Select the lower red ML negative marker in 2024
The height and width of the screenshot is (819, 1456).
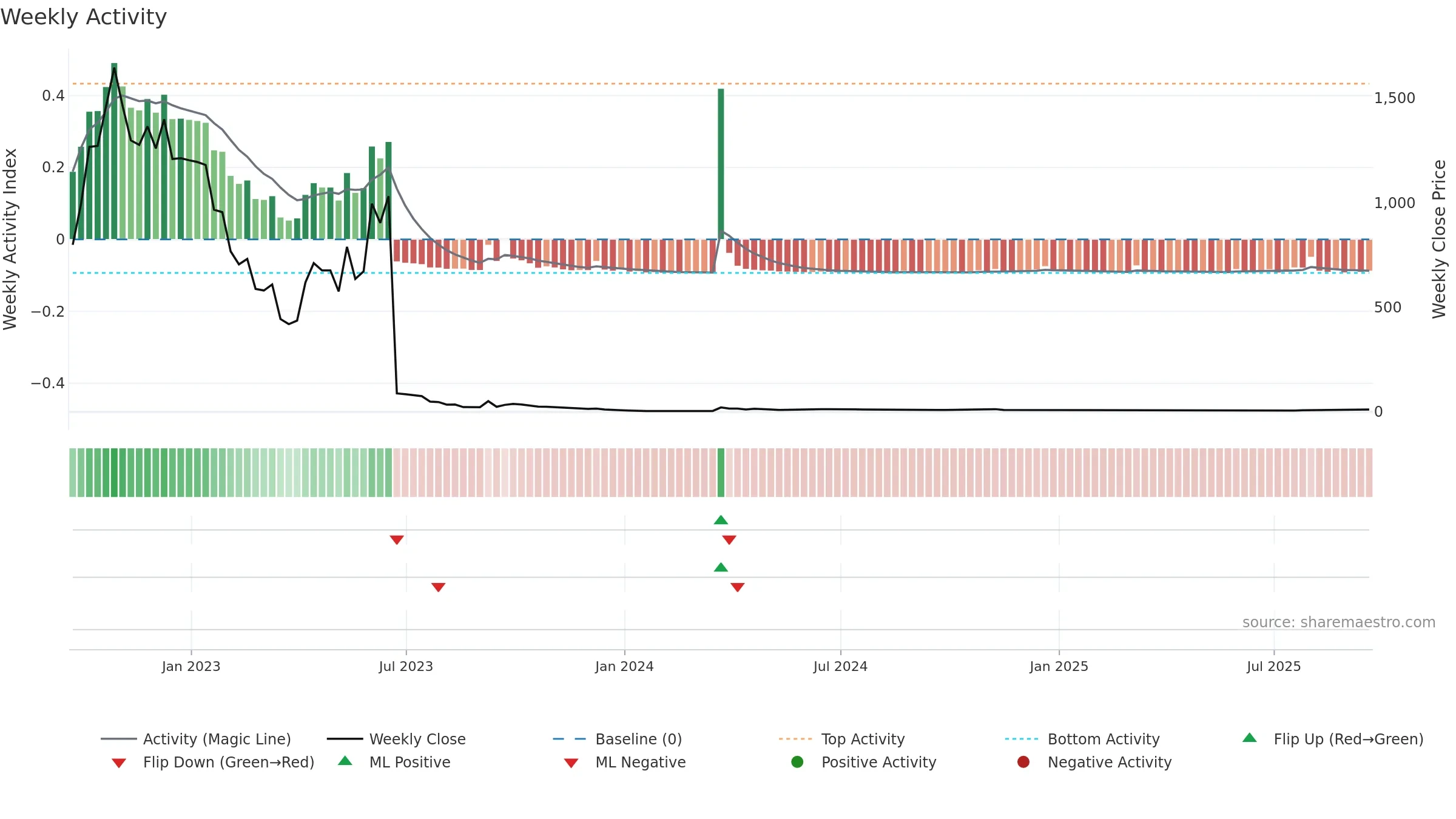(x=738, y=587)
